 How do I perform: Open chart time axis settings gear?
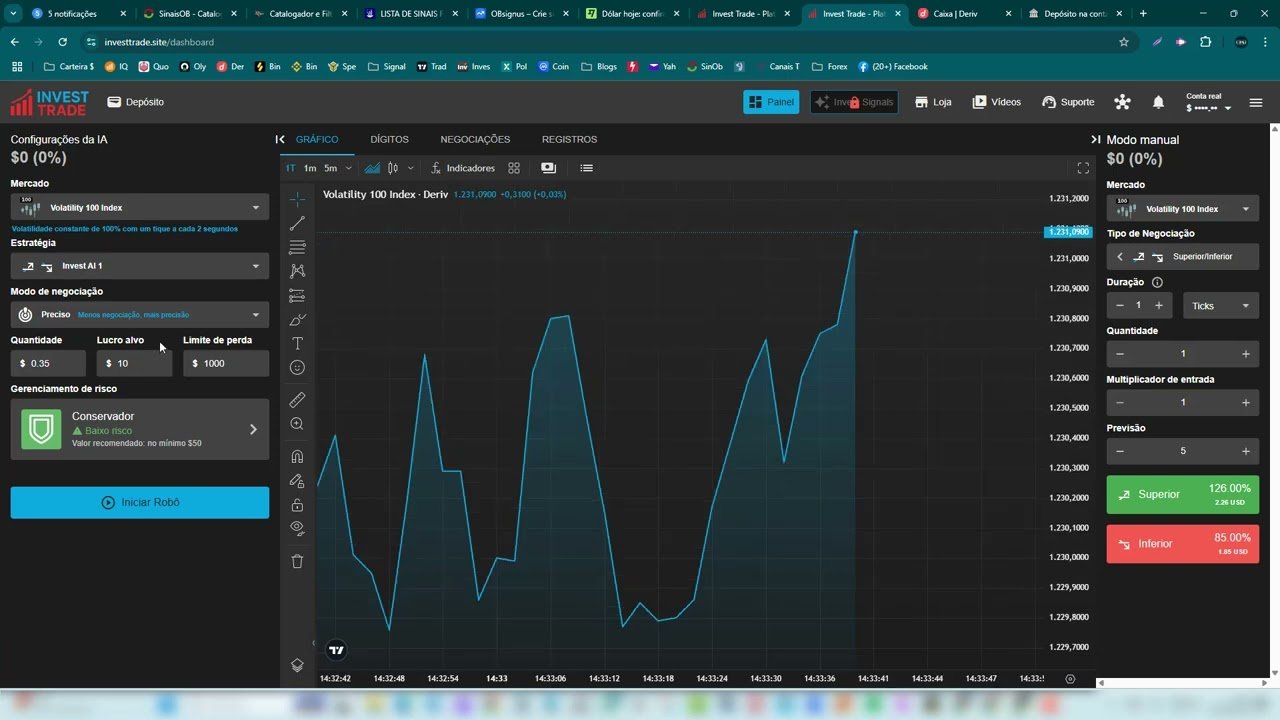pos(1070,678)
